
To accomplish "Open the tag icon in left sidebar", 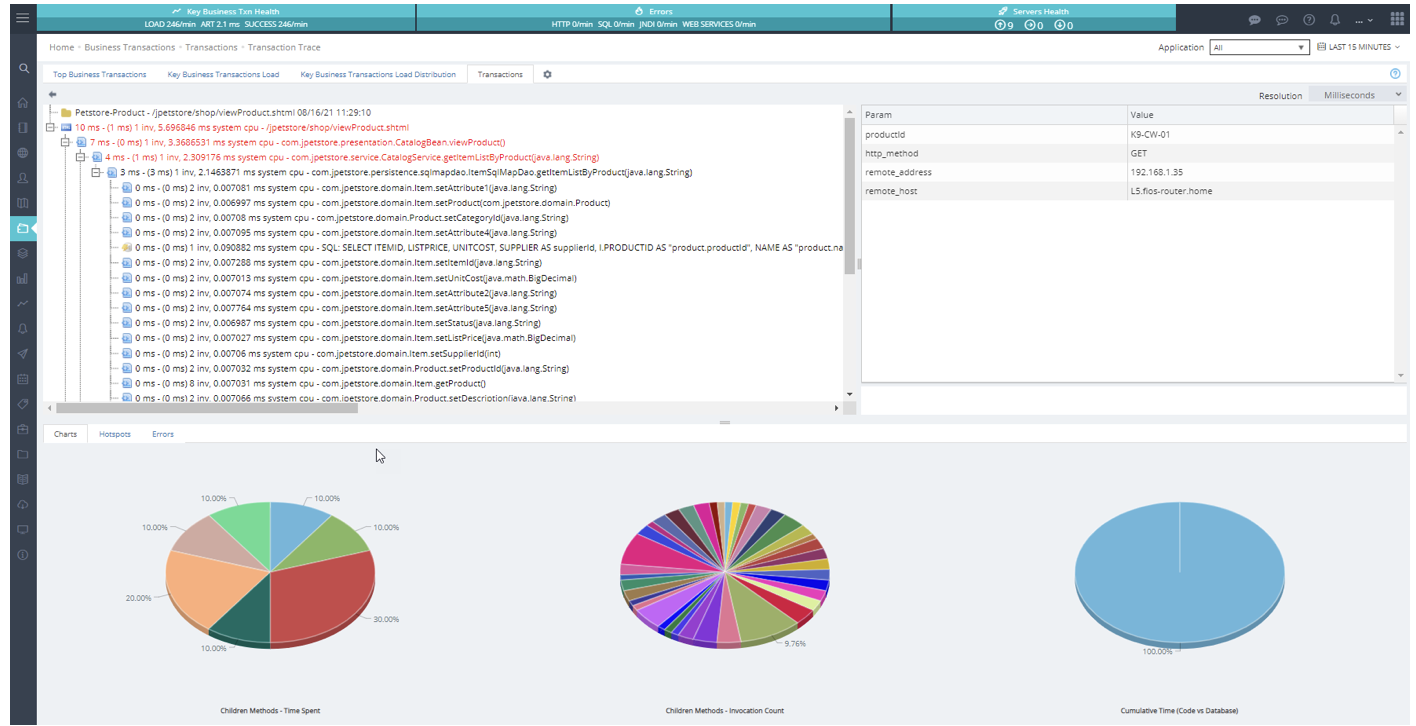I will [23, 404].
